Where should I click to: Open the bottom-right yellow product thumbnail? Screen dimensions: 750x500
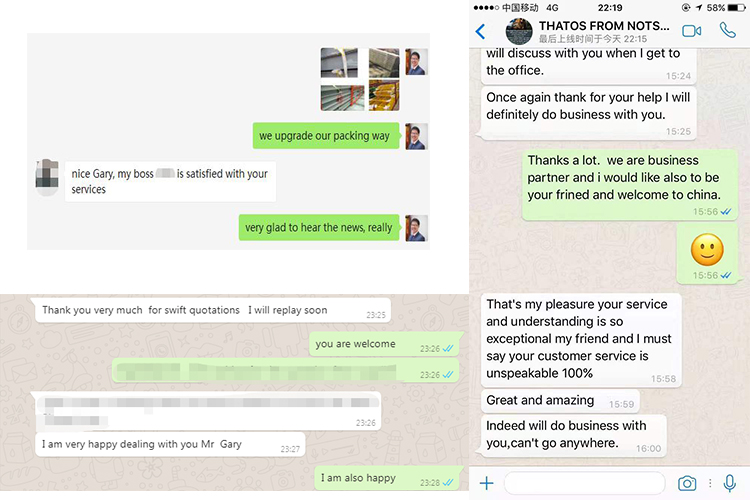pos(384,96)
